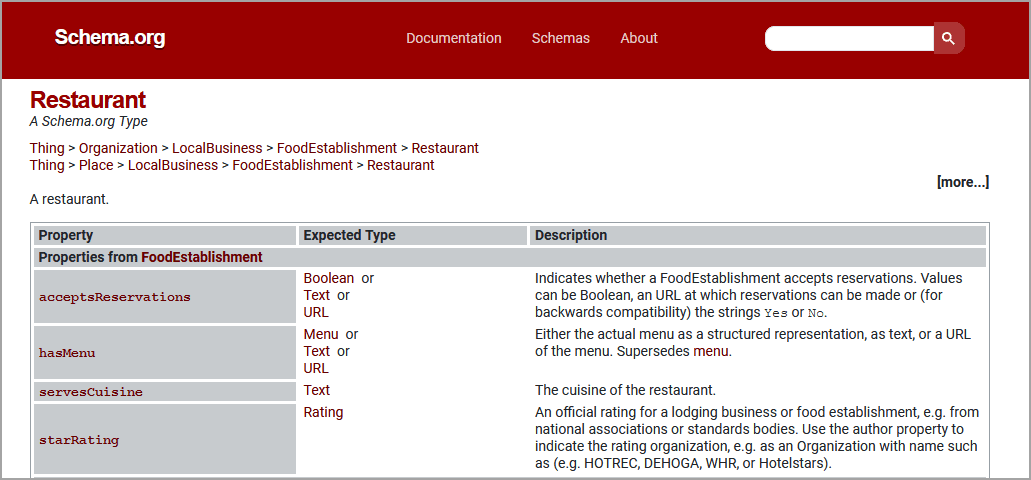
Task: Open the acceptsReservations property link
Action: pyautogui.click(x=114, y=297)
